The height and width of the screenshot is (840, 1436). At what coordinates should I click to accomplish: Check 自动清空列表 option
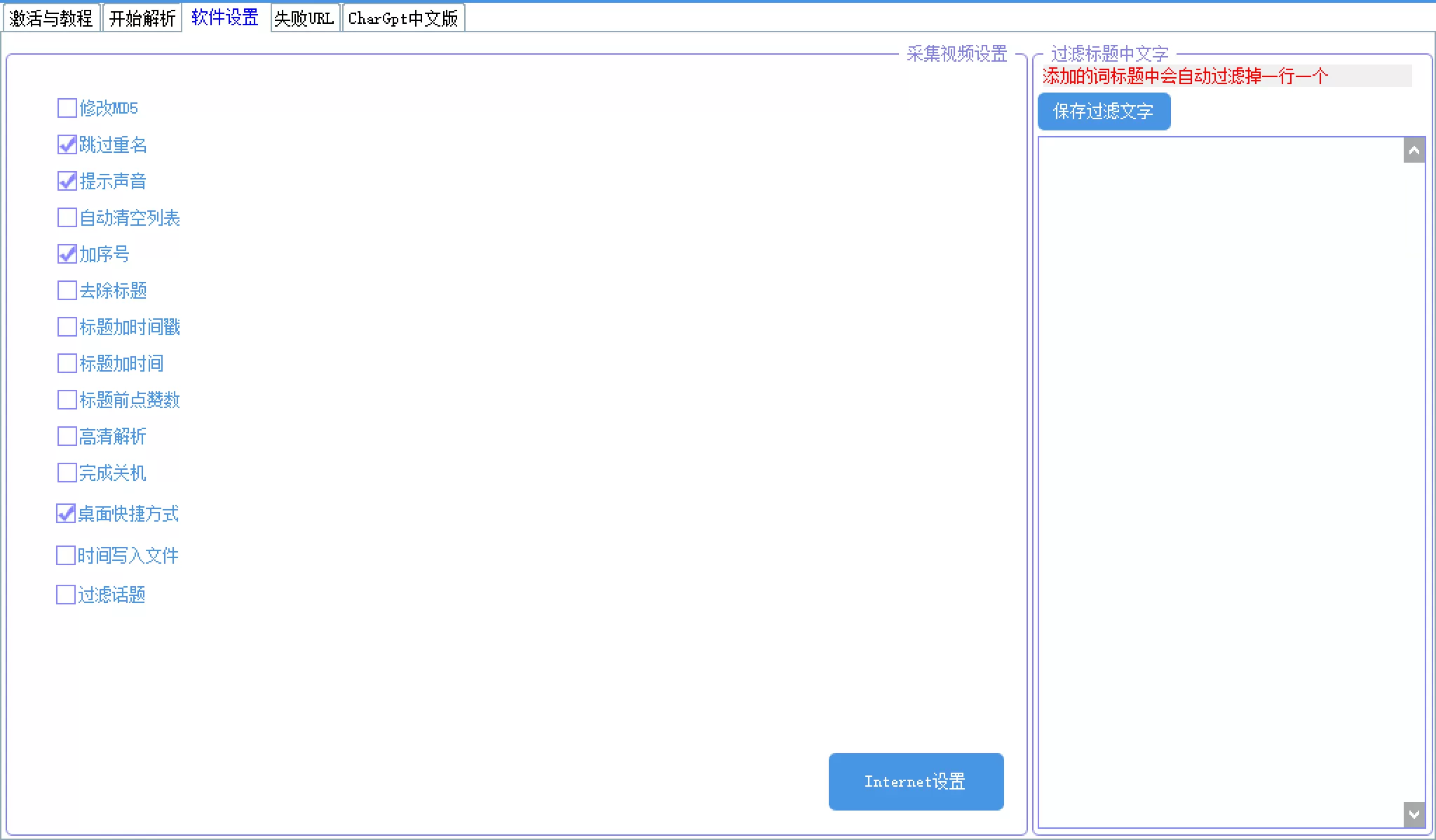pos(67,217)
